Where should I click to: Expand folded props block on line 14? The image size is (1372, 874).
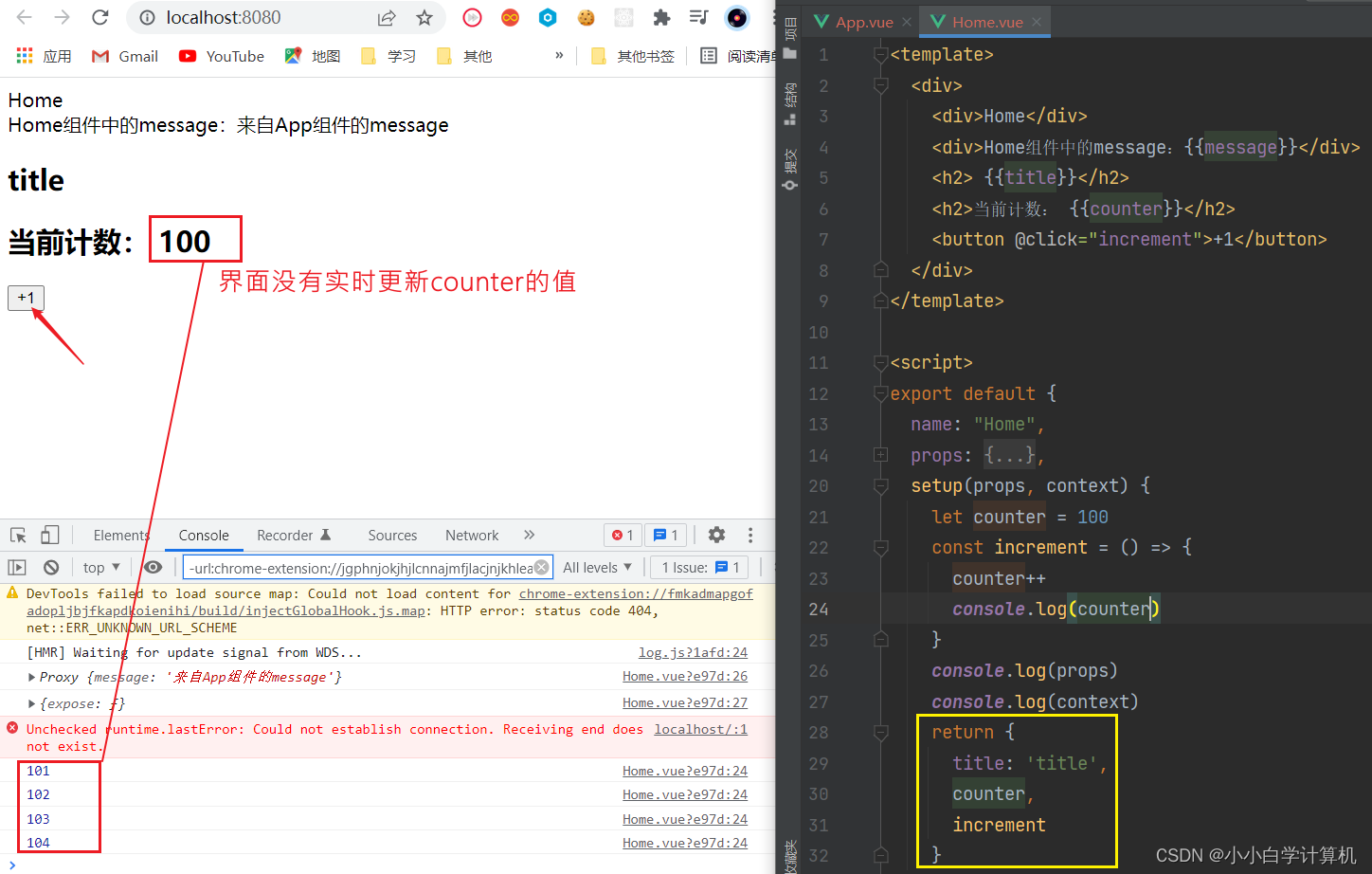[x=880, y=455]
